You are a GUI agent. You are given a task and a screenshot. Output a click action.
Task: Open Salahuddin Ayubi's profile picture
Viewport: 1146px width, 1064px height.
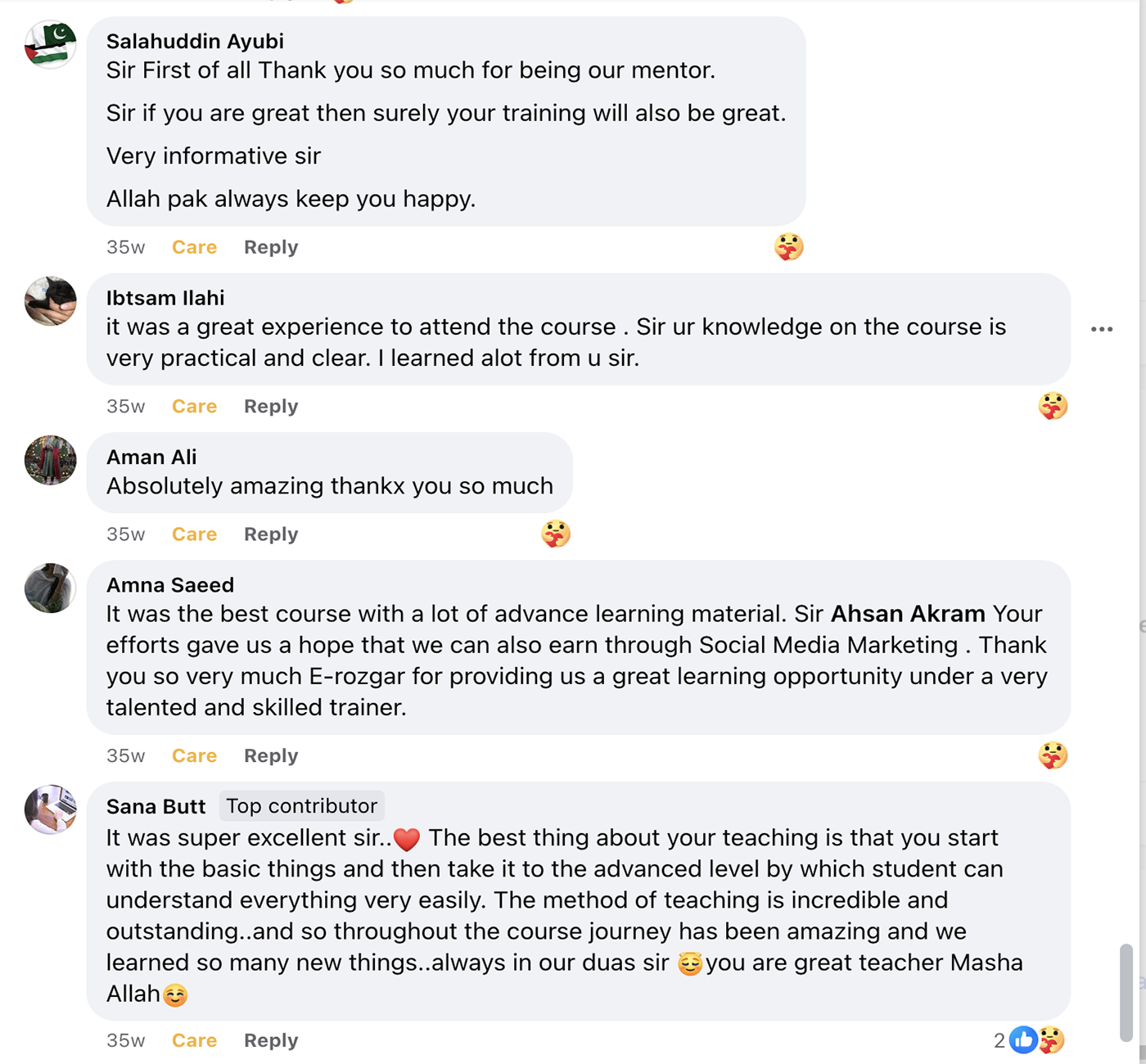tap(51, 44)
